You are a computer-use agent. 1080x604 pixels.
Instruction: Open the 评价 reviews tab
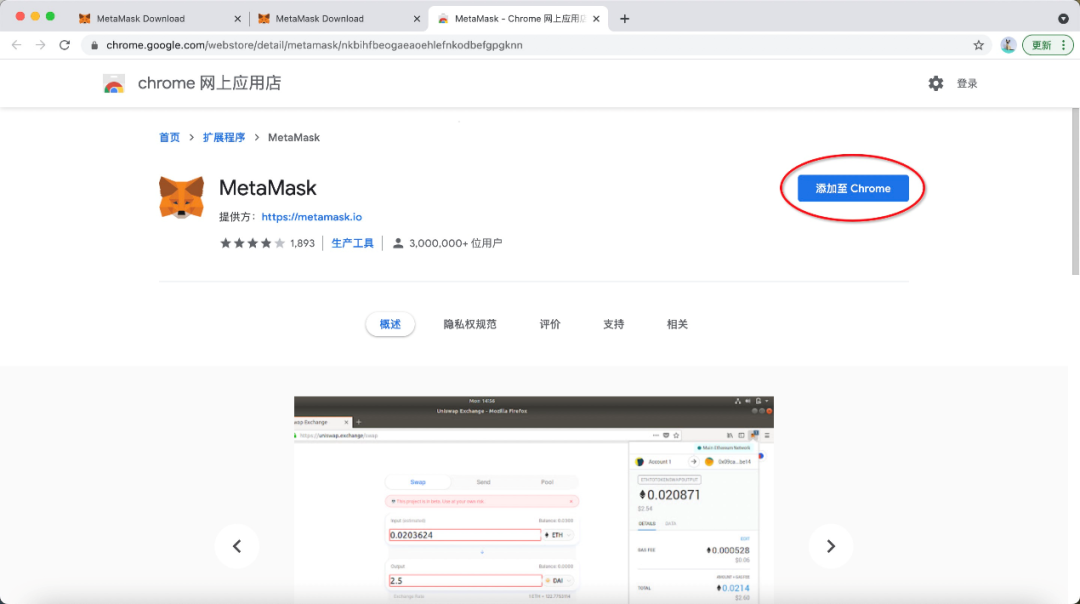click(550, 324)
